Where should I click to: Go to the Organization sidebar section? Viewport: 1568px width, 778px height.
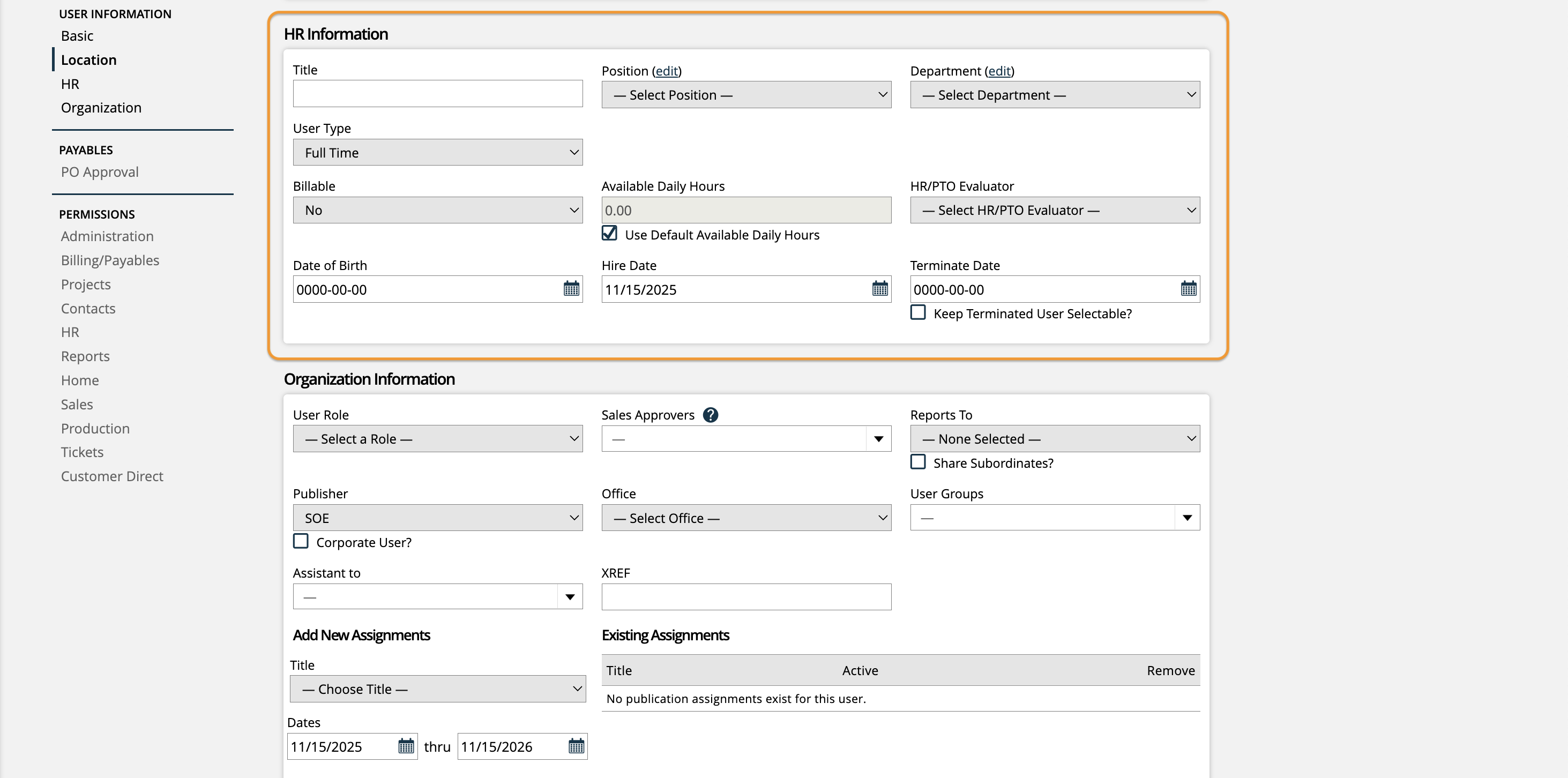(101, 108)
